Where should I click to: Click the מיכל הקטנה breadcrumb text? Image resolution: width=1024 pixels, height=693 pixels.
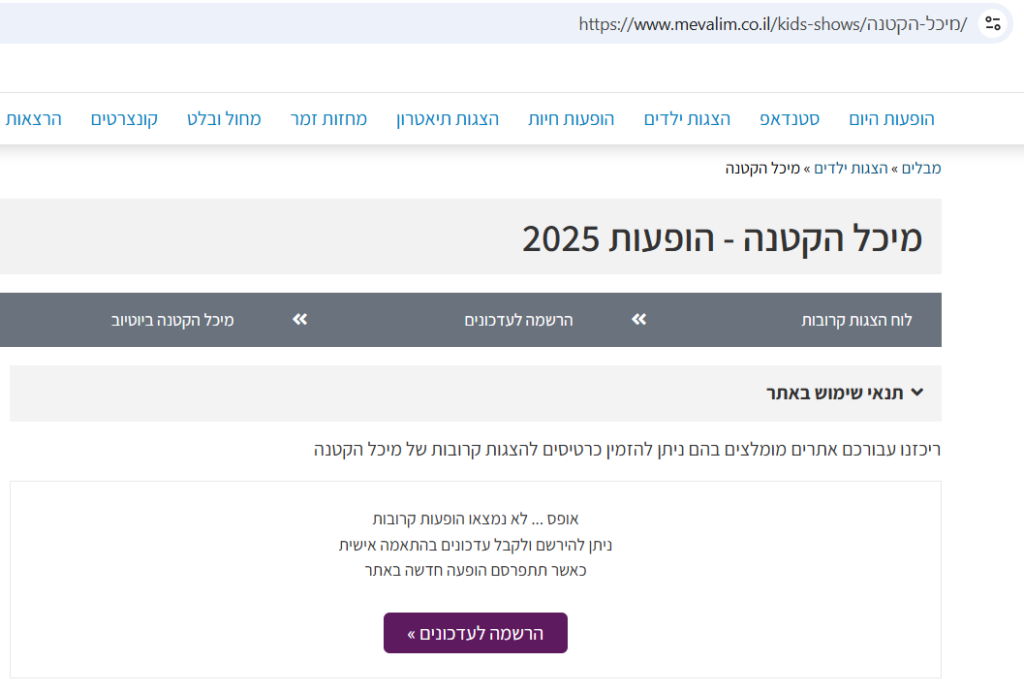tap(762, 169)
